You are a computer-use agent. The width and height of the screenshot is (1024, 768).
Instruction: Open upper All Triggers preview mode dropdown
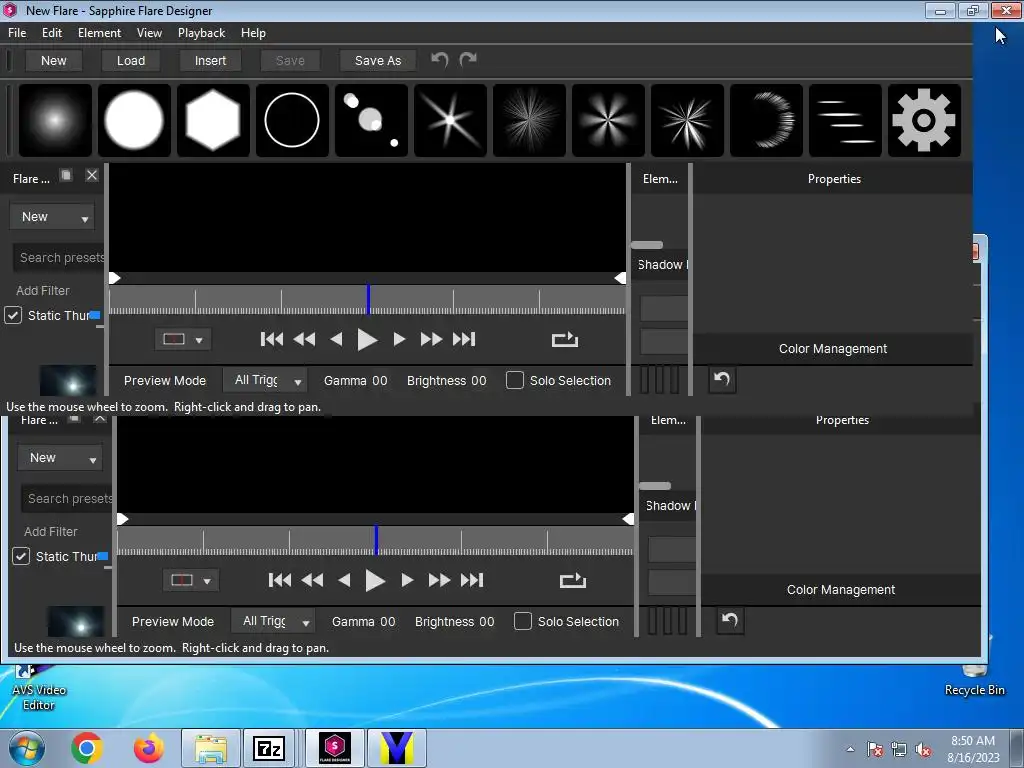[x=265, y=380]
